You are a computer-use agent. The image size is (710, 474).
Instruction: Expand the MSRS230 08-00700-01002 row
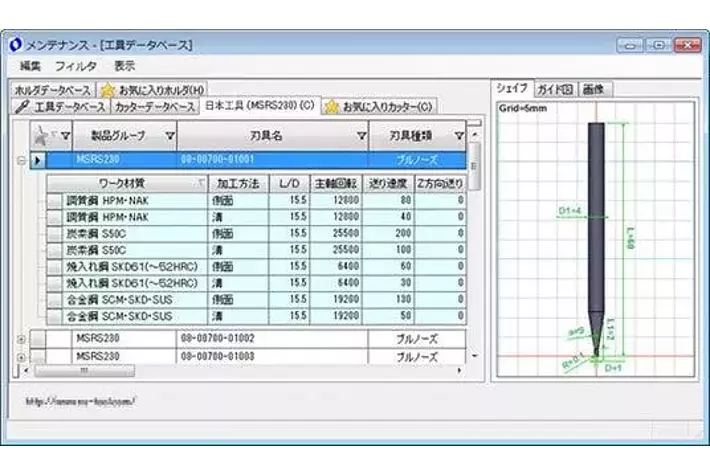point(22,339)
